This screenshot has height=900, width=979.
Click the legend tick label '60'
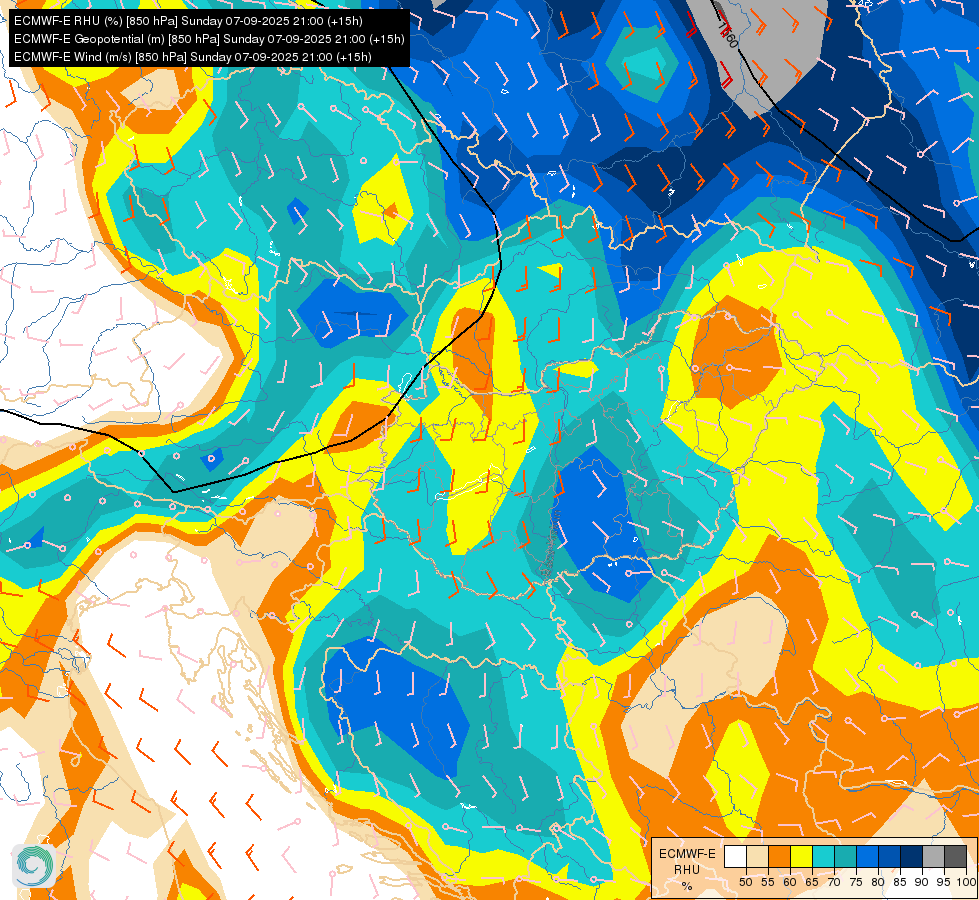click(x=790, y=882)
